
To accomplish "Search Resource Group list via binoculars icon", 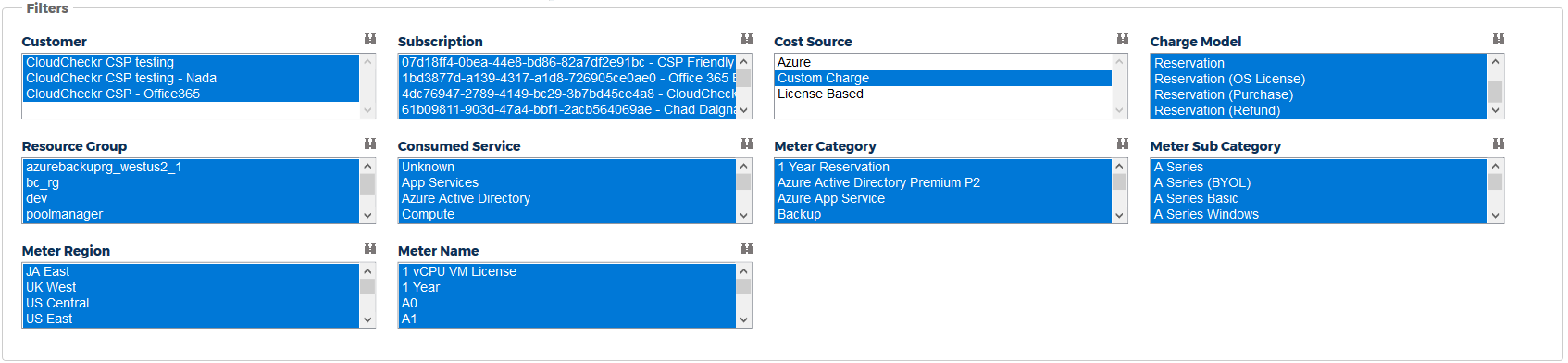I will tap(370, 144).
